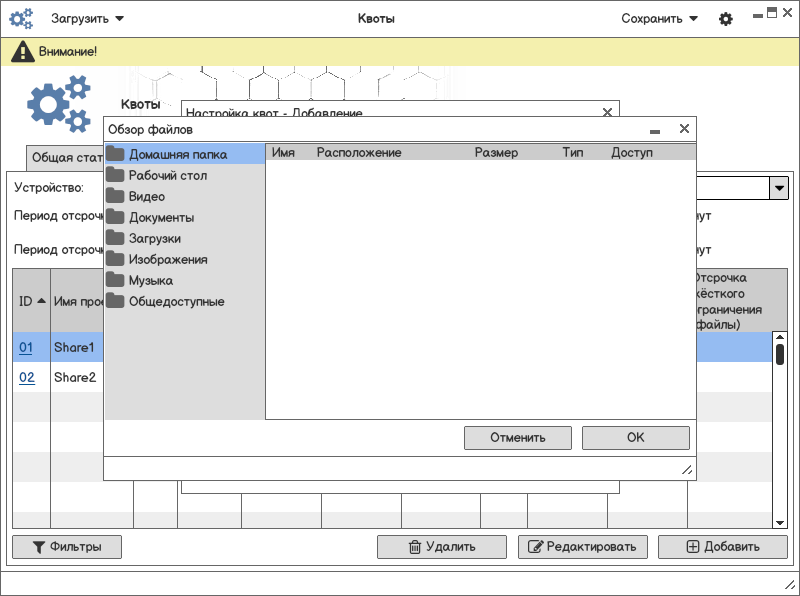Click scroll up arrow in quotas table
This screenshot has height=596, width=800.
point(780,337)
